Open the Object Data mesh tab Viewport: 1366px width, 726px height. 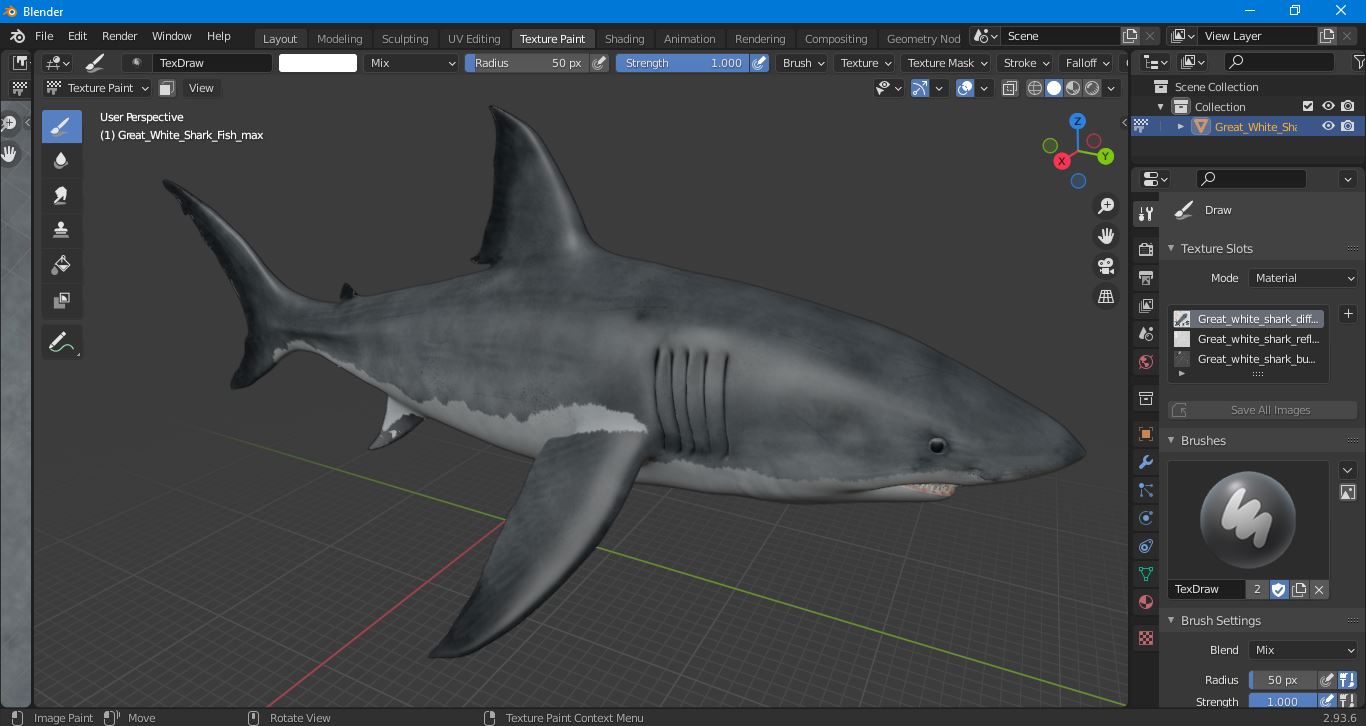[1146, 574]
